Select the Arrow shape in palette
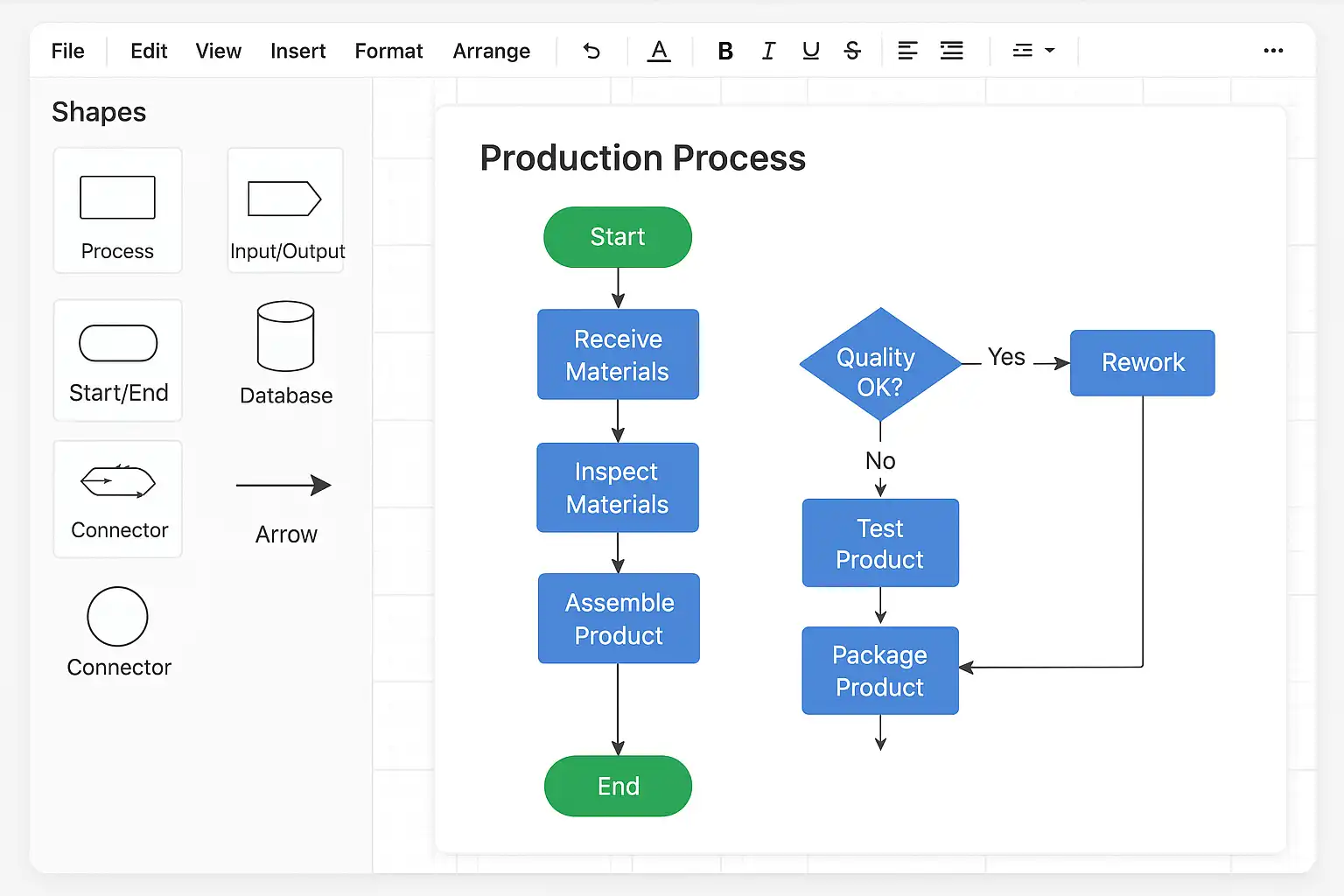 coord(284,500)
